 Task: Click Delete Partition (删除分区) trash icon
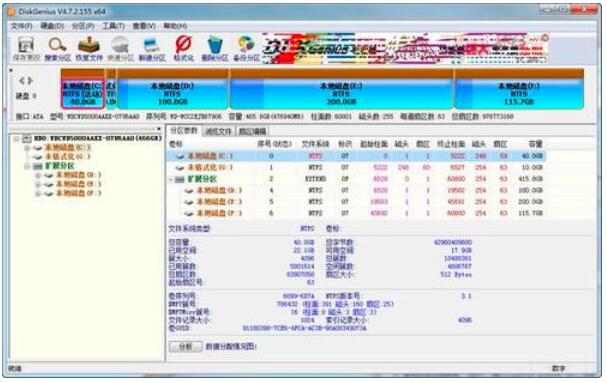coord(214,49)
